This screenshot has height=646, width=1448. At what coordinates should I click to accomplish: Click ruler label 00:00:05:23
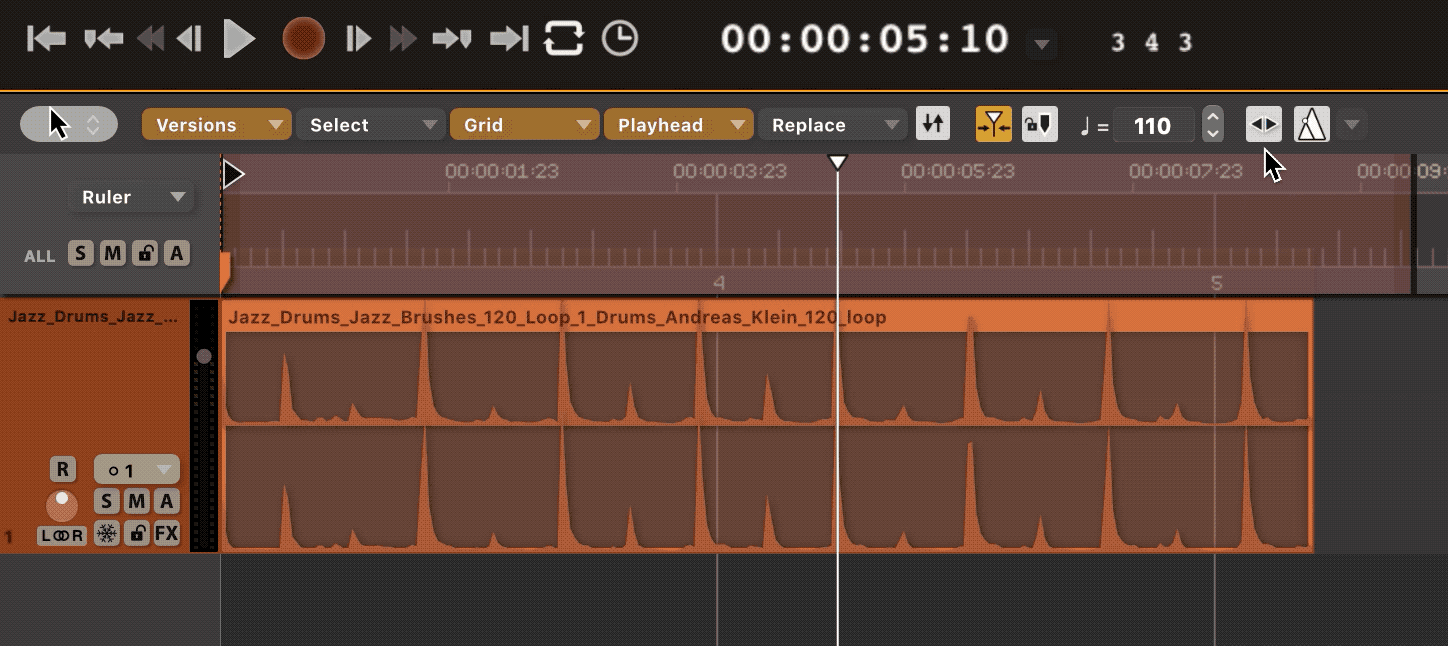click(958, 171)
